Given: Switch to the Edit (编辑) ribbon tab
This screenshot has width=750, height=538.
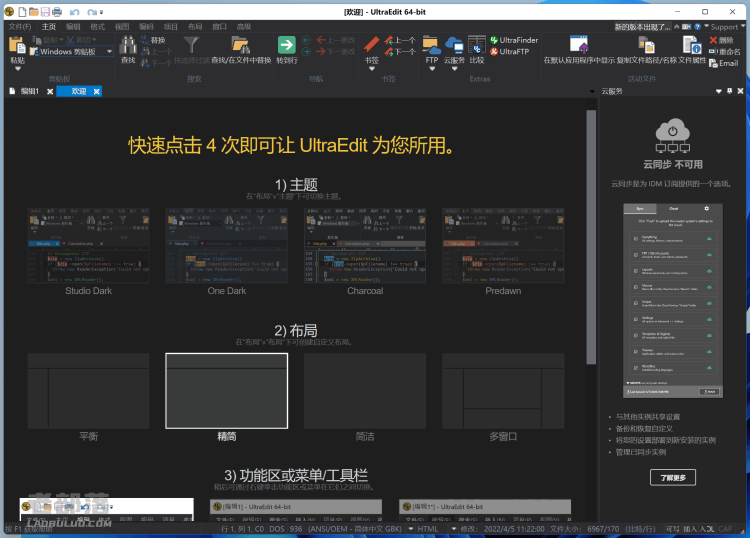Looking at the screenshot, I should [73, 27].
